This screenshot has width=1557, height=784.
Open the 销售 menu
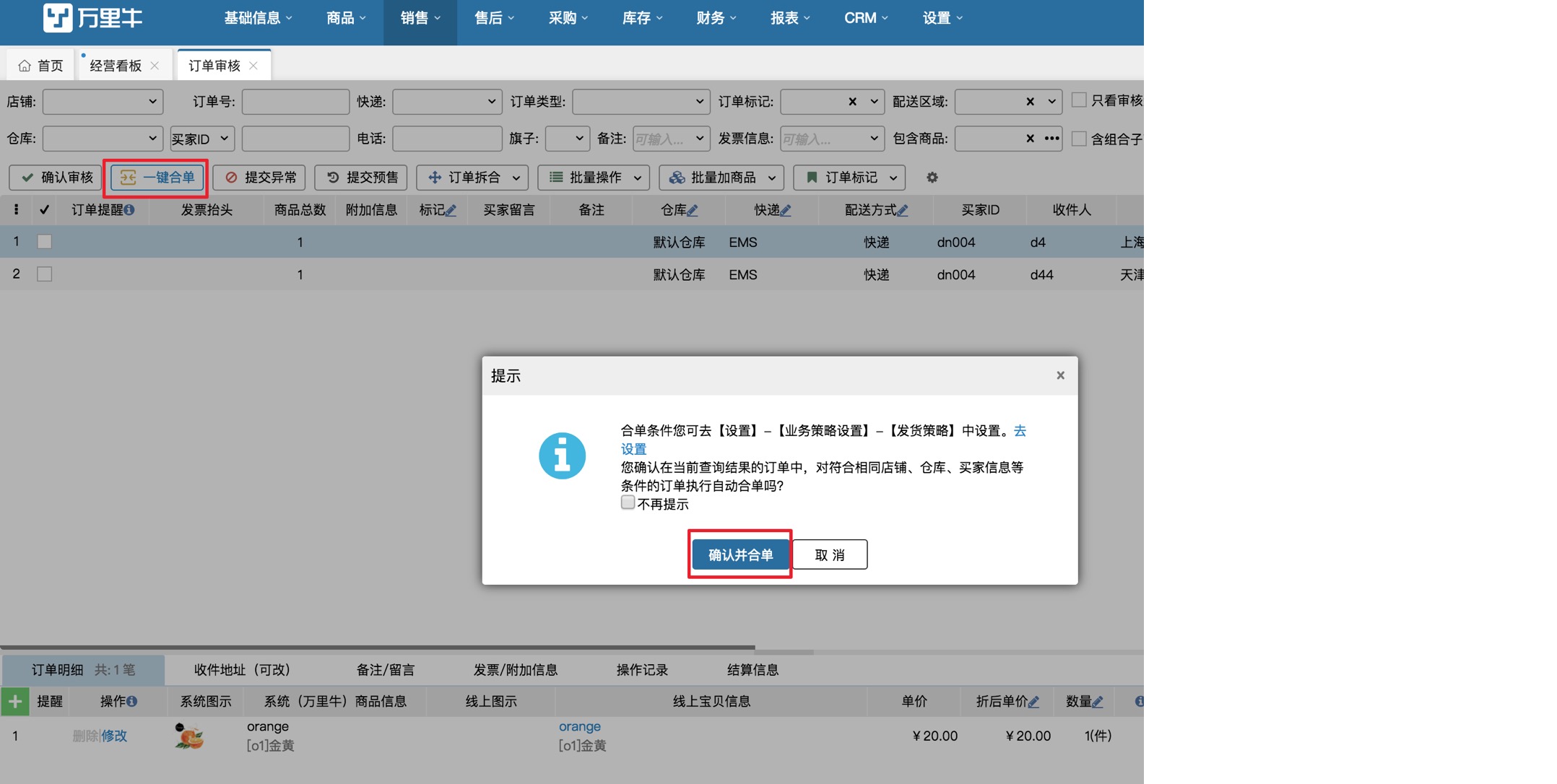pos(420,18)
